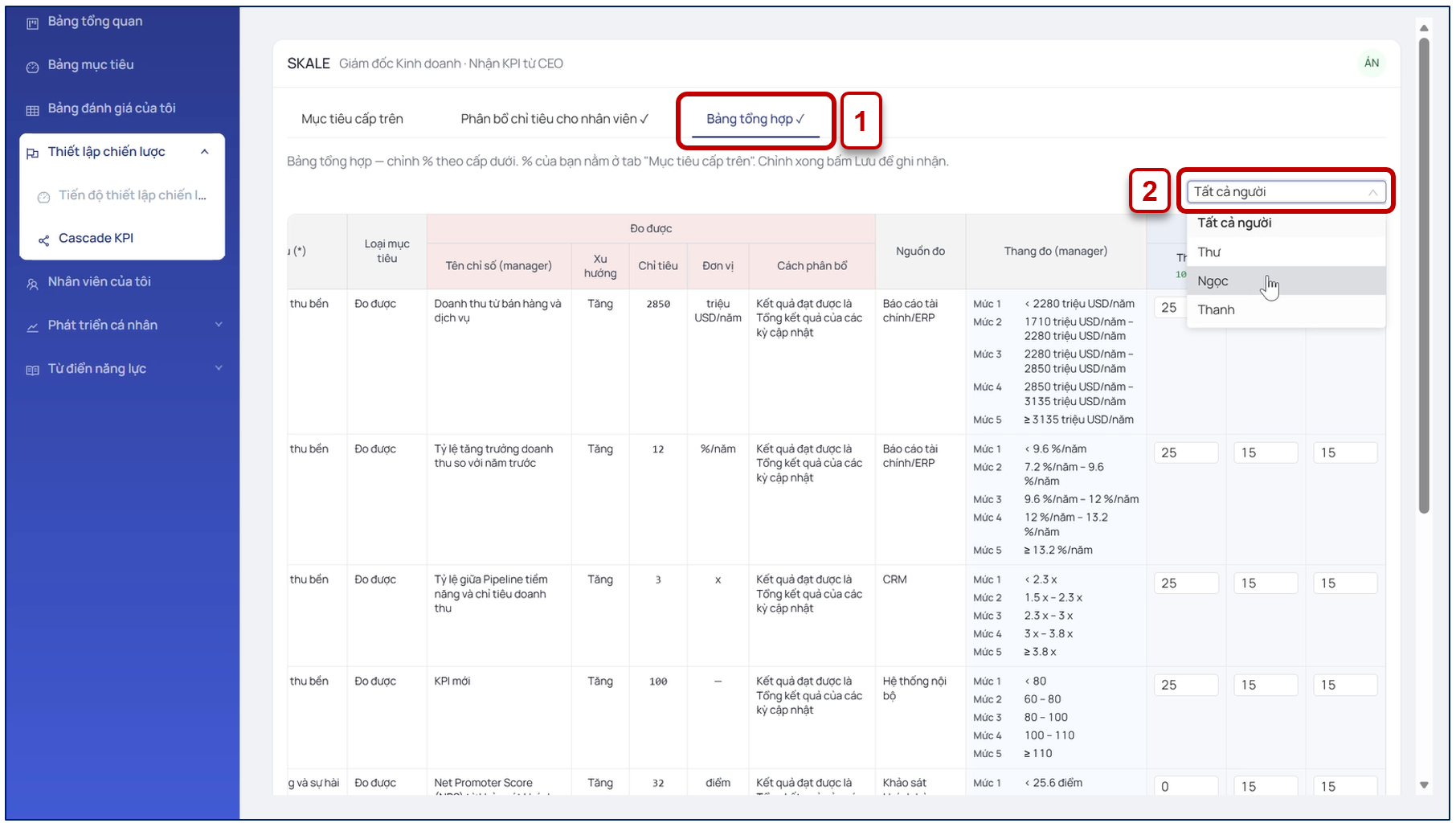Collapse the Thiết lập chiến lược chevron
This screenshot has width=1456, height=823.
pyautogui.click(x=205, y=152)
